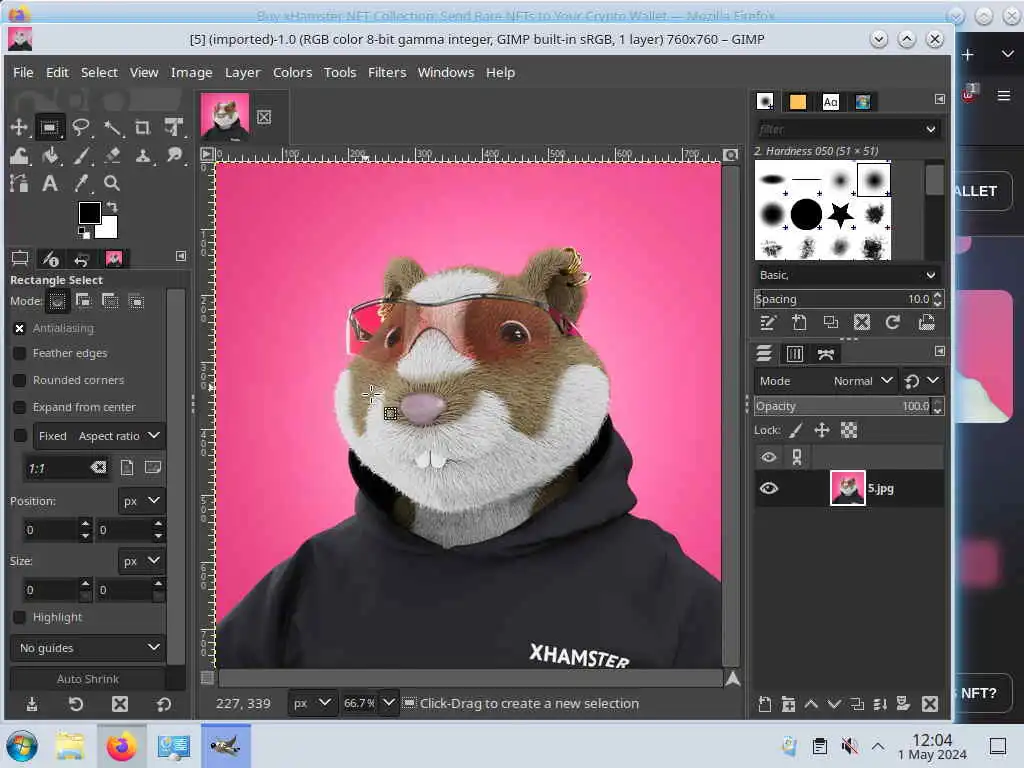Choose Replace selection mode
1024x768 pixels.
[57, 302]
